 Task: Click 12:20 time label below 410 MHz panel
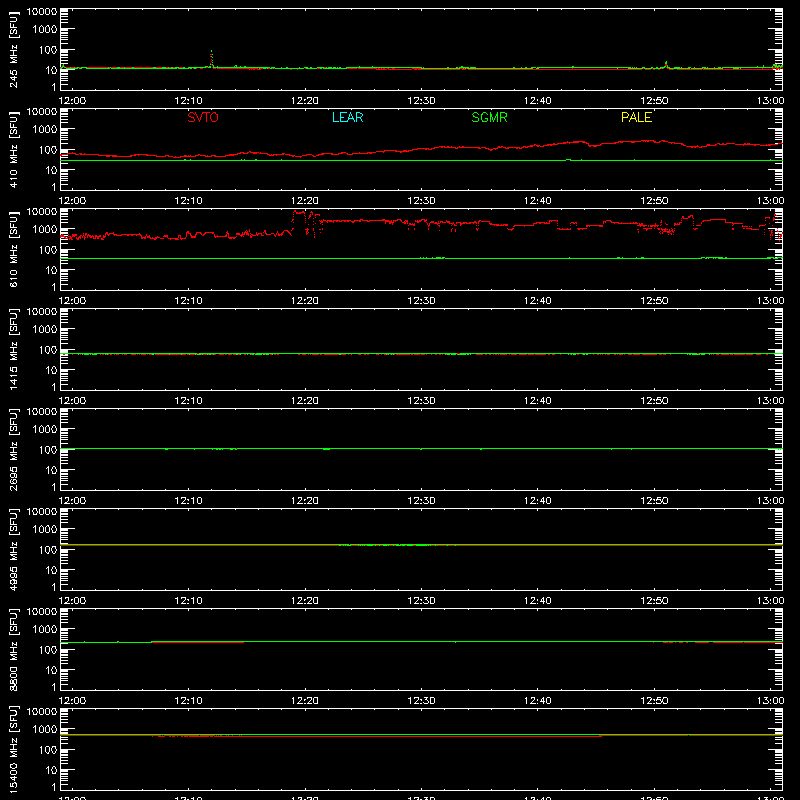pos(305,201)
